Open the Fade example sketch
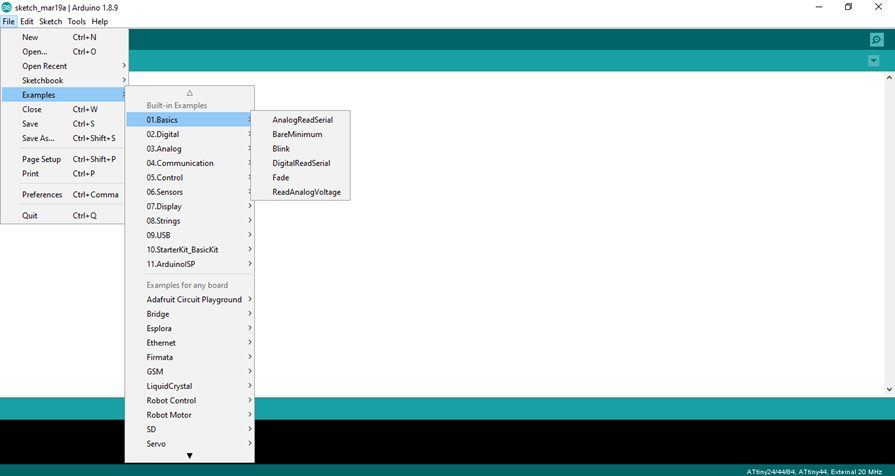895x476 pixels. point(301,178)
